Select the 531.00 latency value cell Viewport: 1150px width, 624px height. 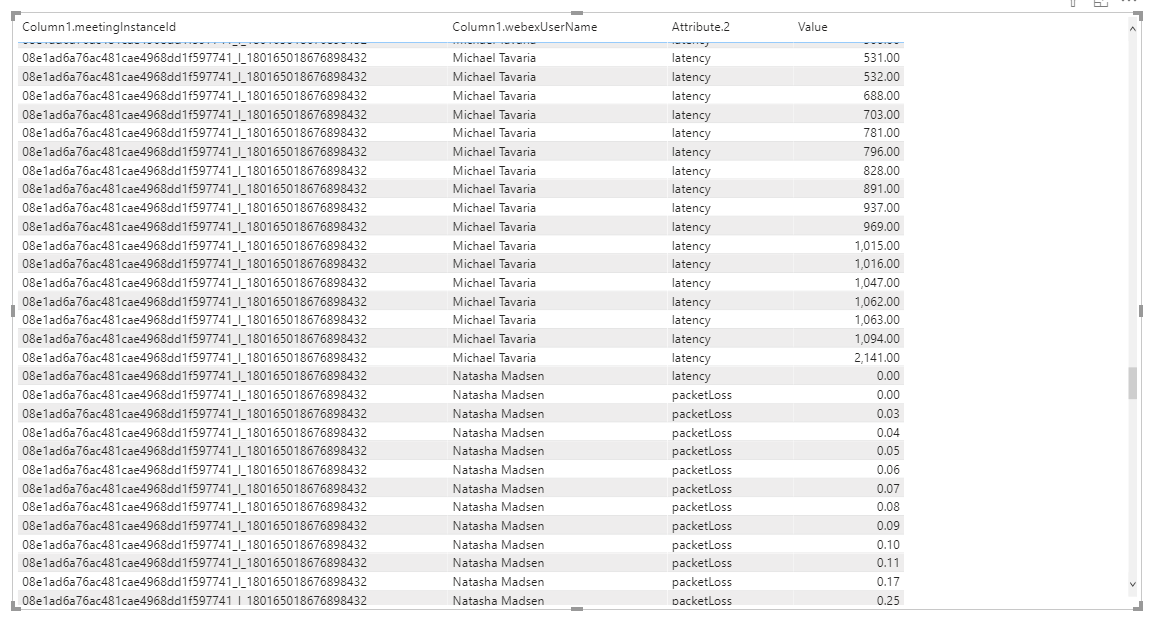(881, 58)
